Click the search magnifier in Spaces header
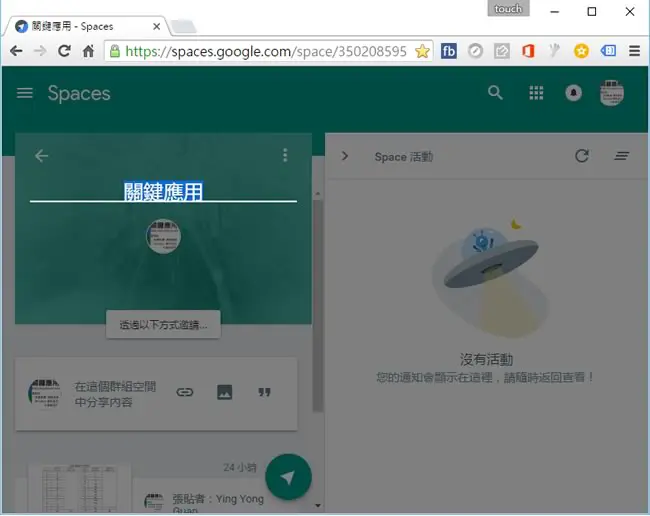650x516 pixels. [x=495, y=93]
